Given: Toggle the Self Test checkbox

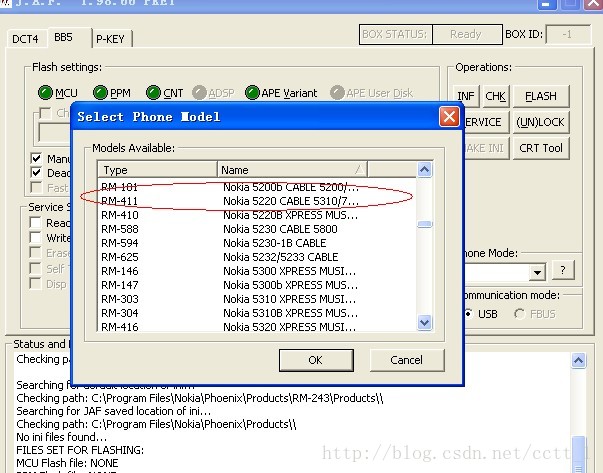Looking at the screenshot, I should pyautogui.click(x=35, y=268).
